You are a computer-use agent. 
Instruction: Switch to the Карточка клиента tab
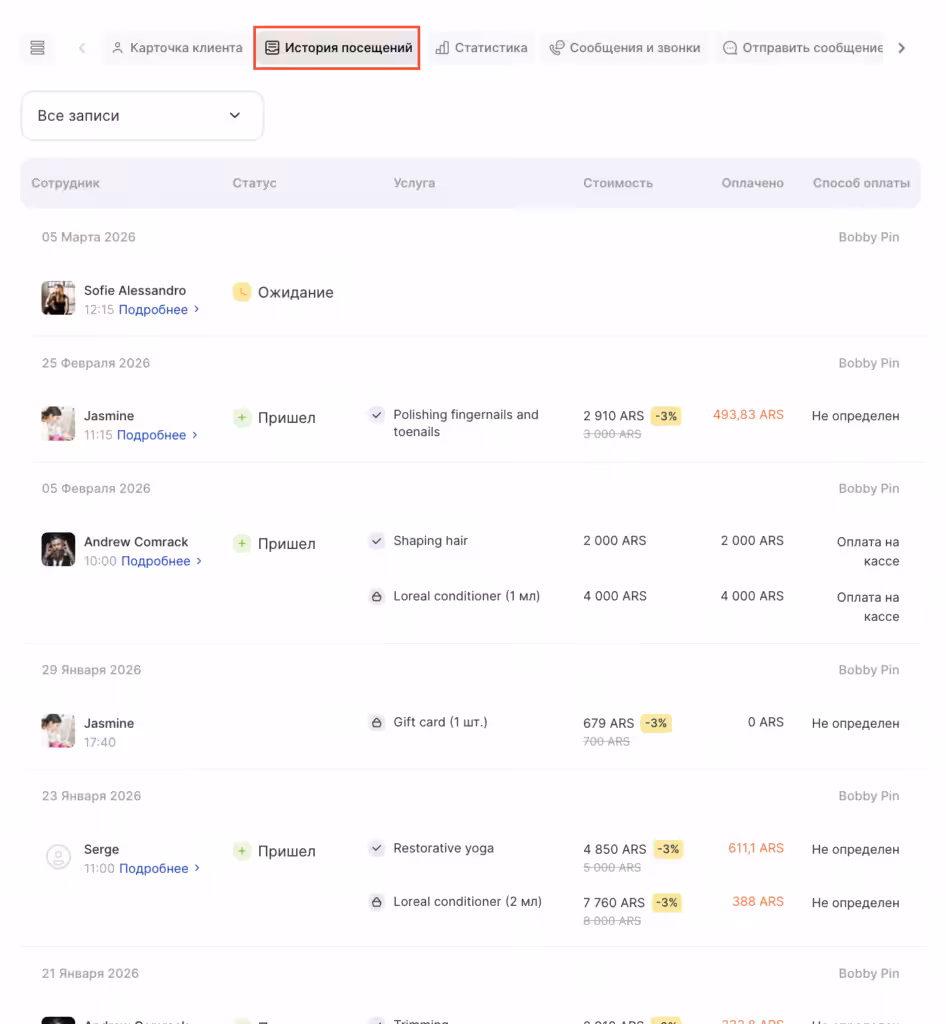[177, 48]
